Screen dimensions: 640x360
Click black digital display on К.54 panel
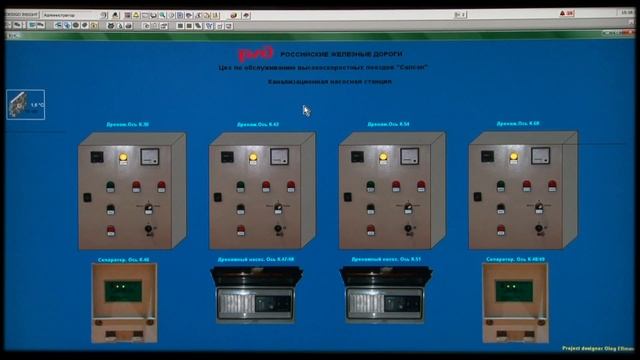click(x=357, y=156)
